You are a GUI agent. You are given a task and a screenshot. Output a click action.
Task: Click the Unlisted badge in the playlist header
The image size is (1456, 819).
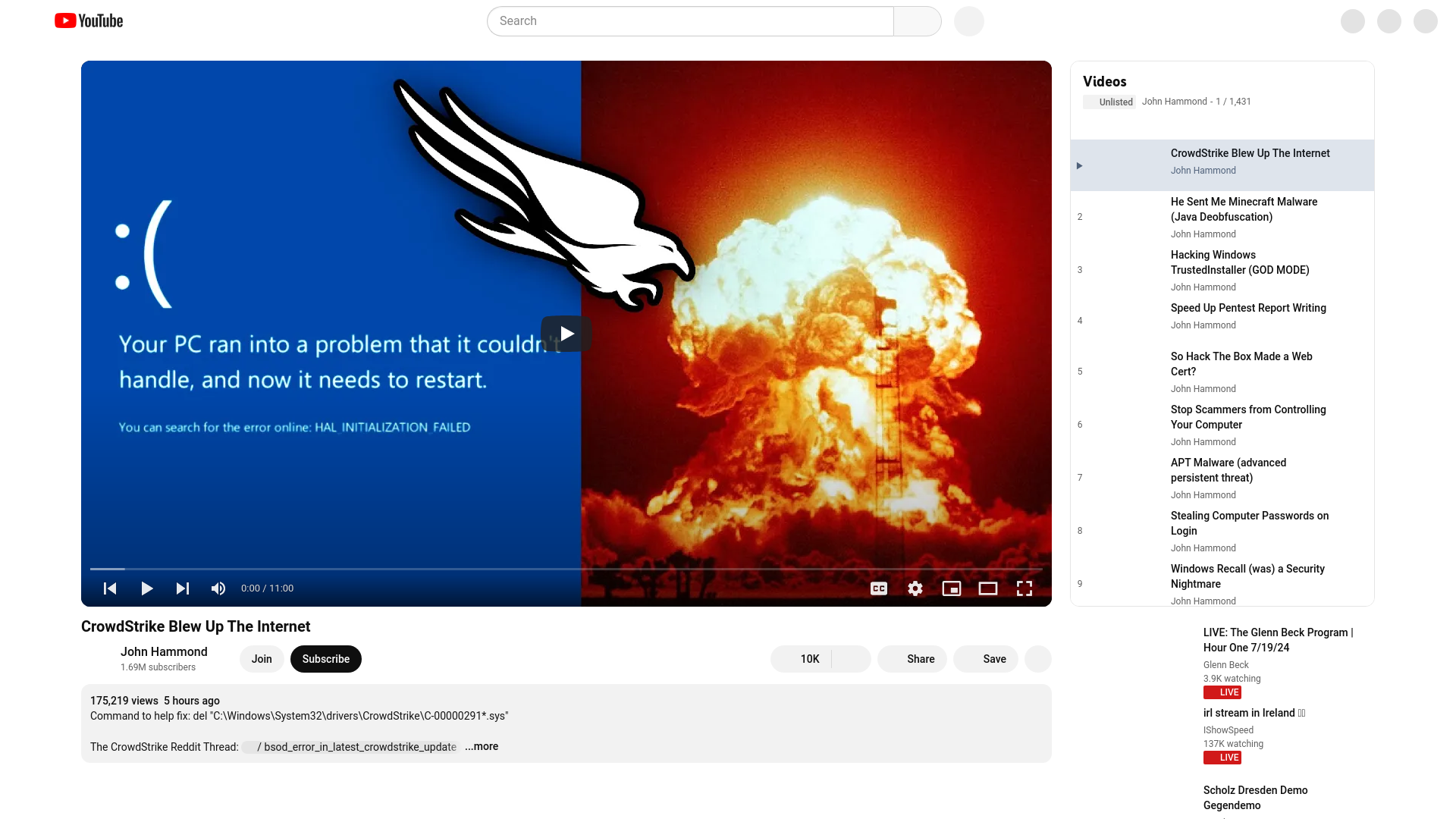coord(1109,102)
